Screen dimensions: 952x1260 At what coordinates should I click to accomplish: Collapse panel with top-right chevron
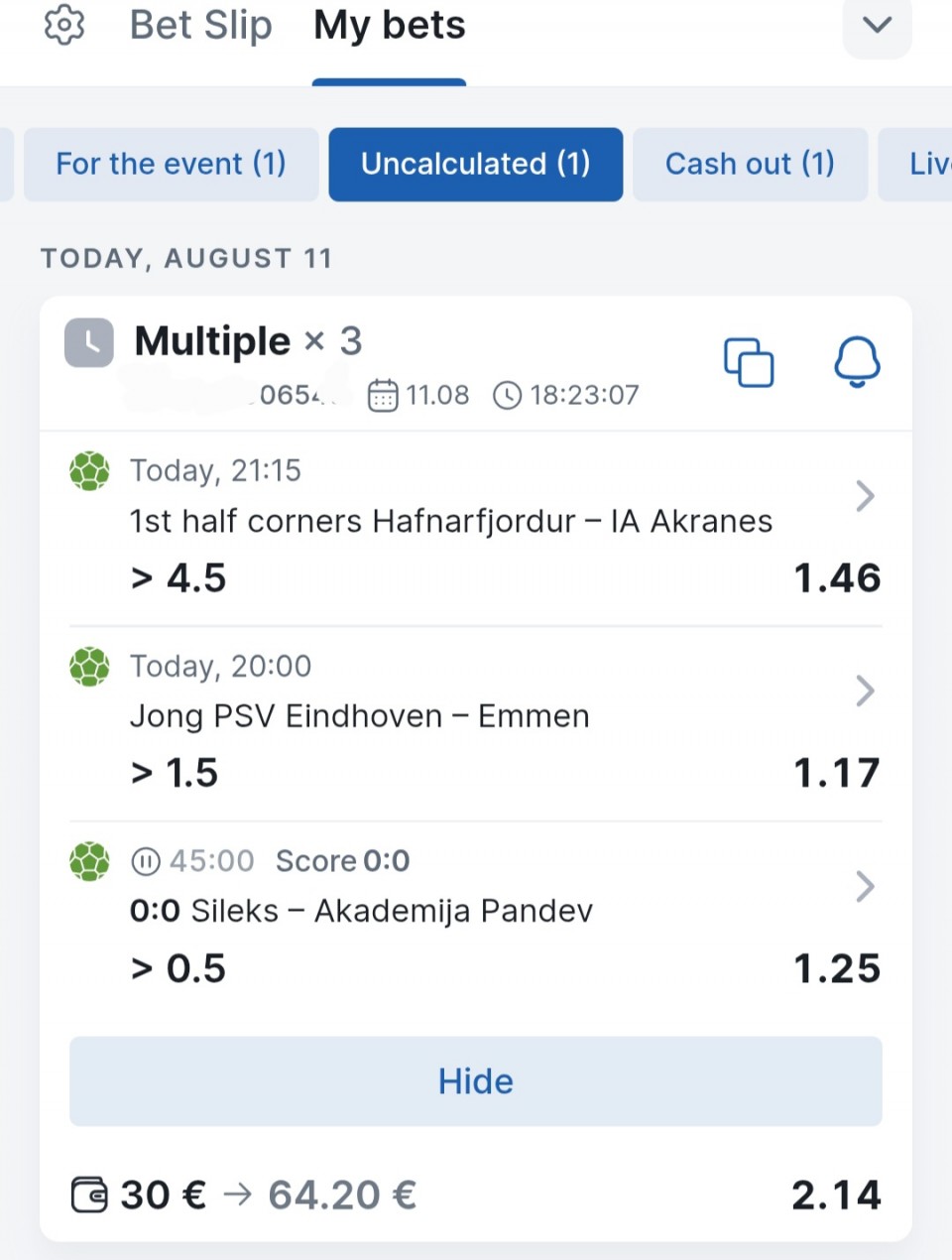[x=878, y=25]
